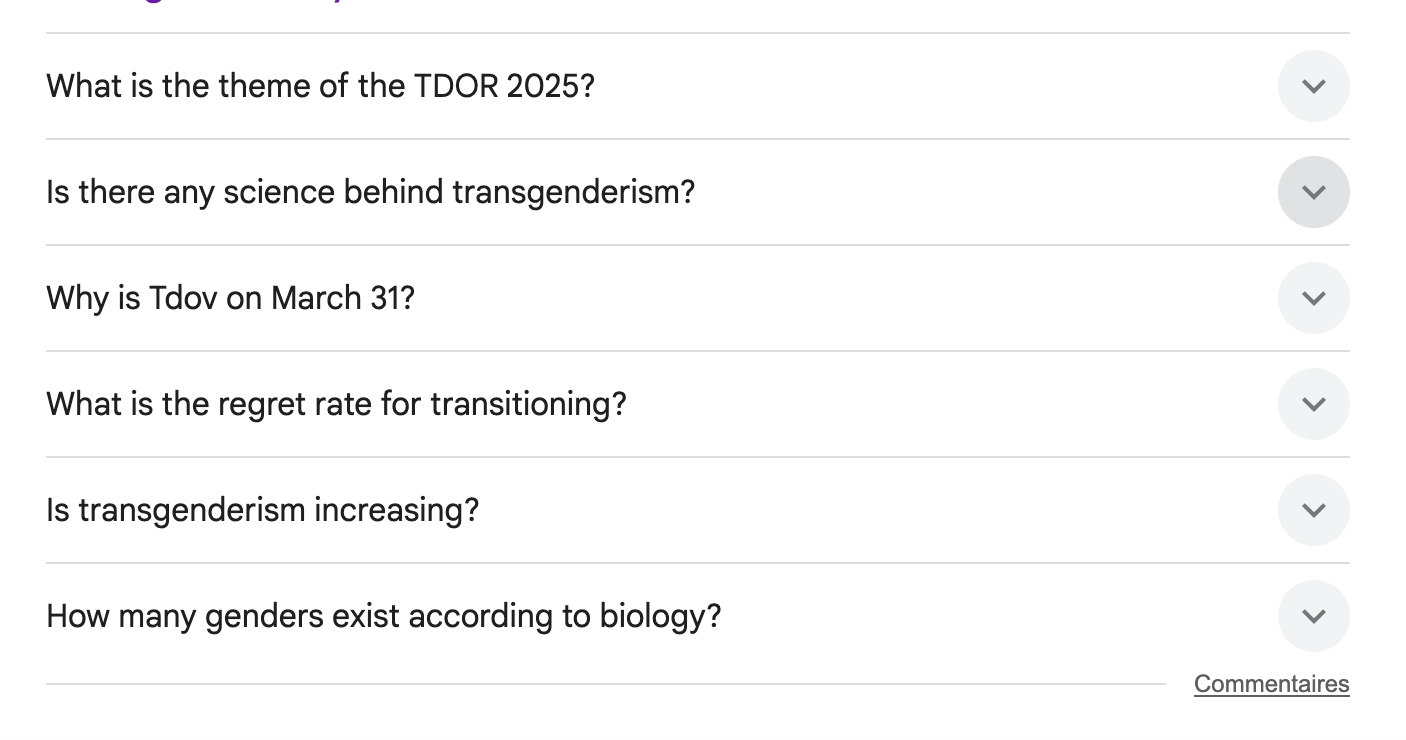Toggle the science behind transgenderism accordion arrow
The height and width of the screenshot is (740, 1406).
pyautogui.click(x=1313, y=192)
